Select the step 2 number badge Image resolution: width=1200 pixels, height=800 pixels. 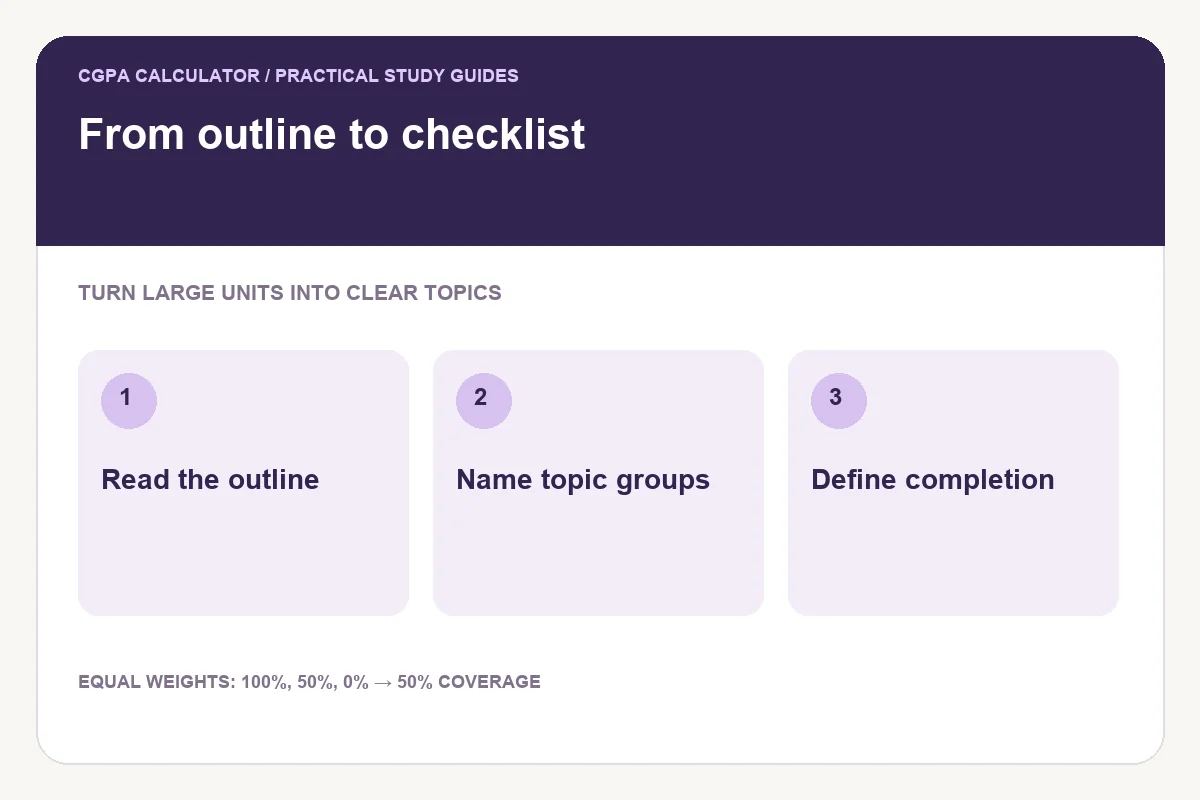pos(484,400)
